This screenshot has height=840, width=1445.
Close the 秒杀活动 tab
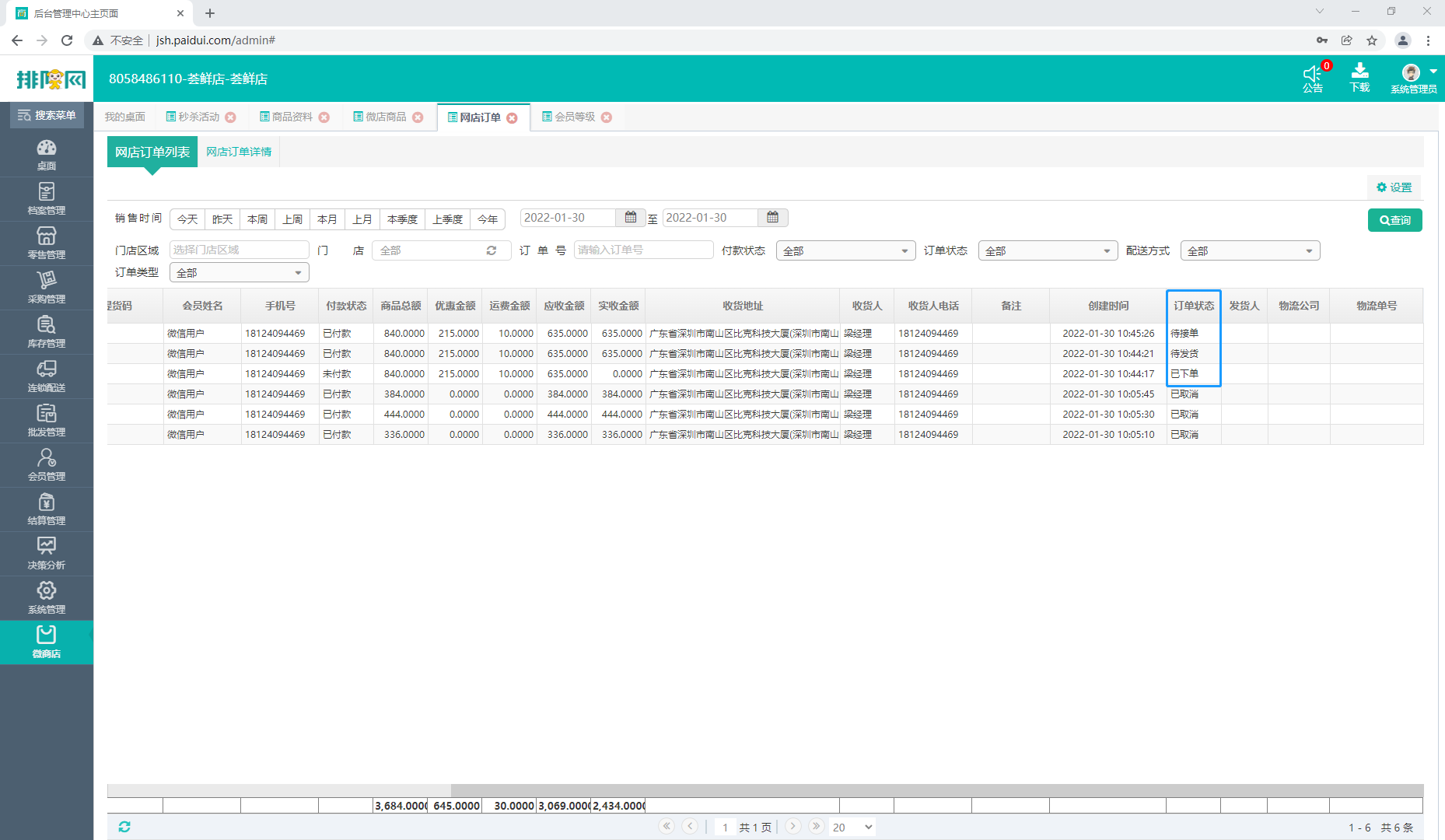pyautogui.click(x=231, y=117)
